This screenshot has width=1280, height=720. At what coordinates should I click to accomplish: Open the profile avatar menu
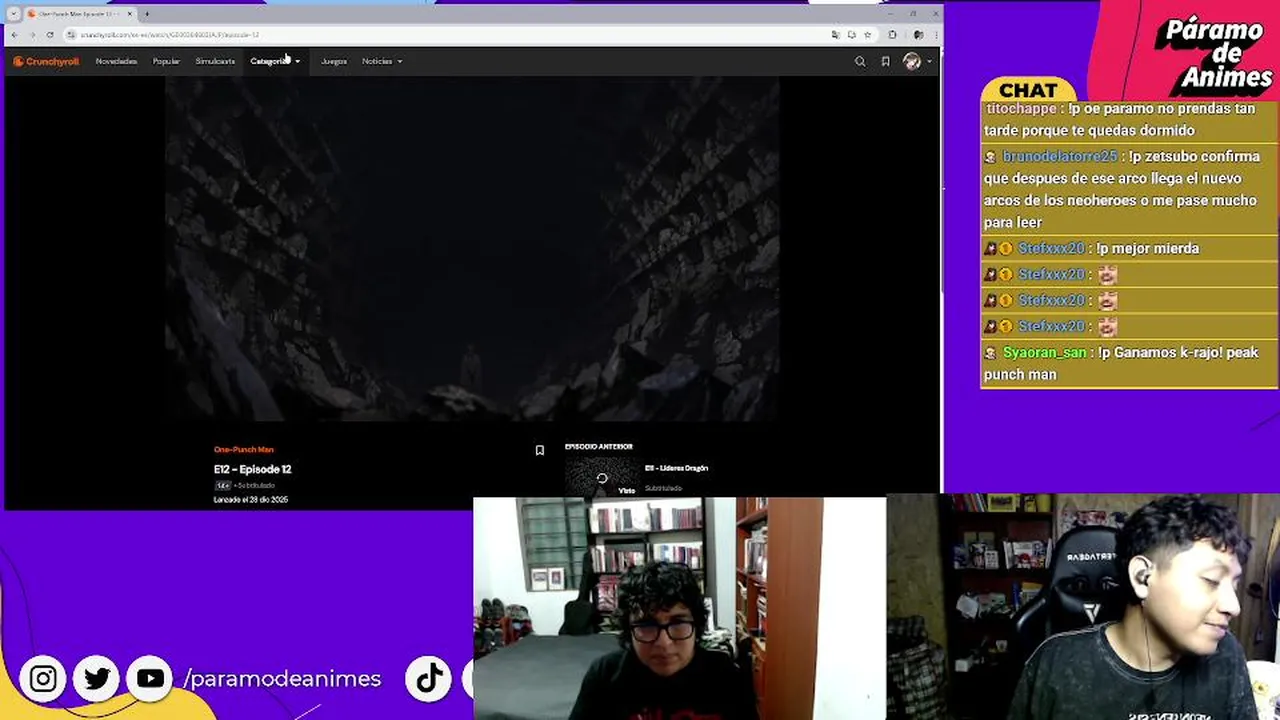(911, 61)
